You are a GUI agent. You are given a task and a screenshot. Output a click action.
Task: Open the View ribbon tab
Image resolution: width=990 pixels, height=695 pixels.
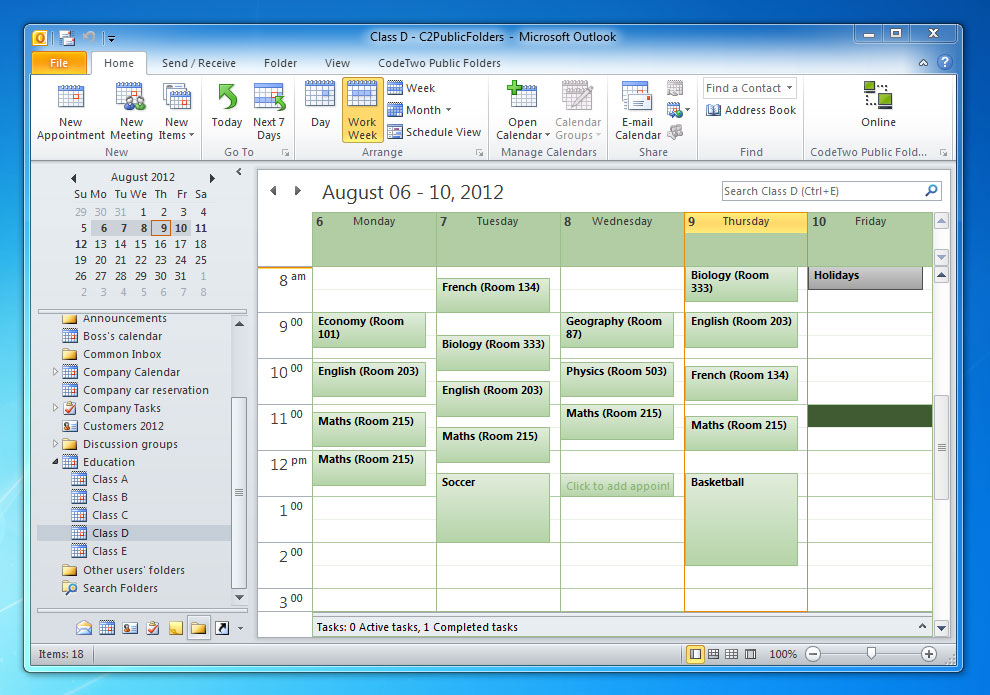[337, 63]
